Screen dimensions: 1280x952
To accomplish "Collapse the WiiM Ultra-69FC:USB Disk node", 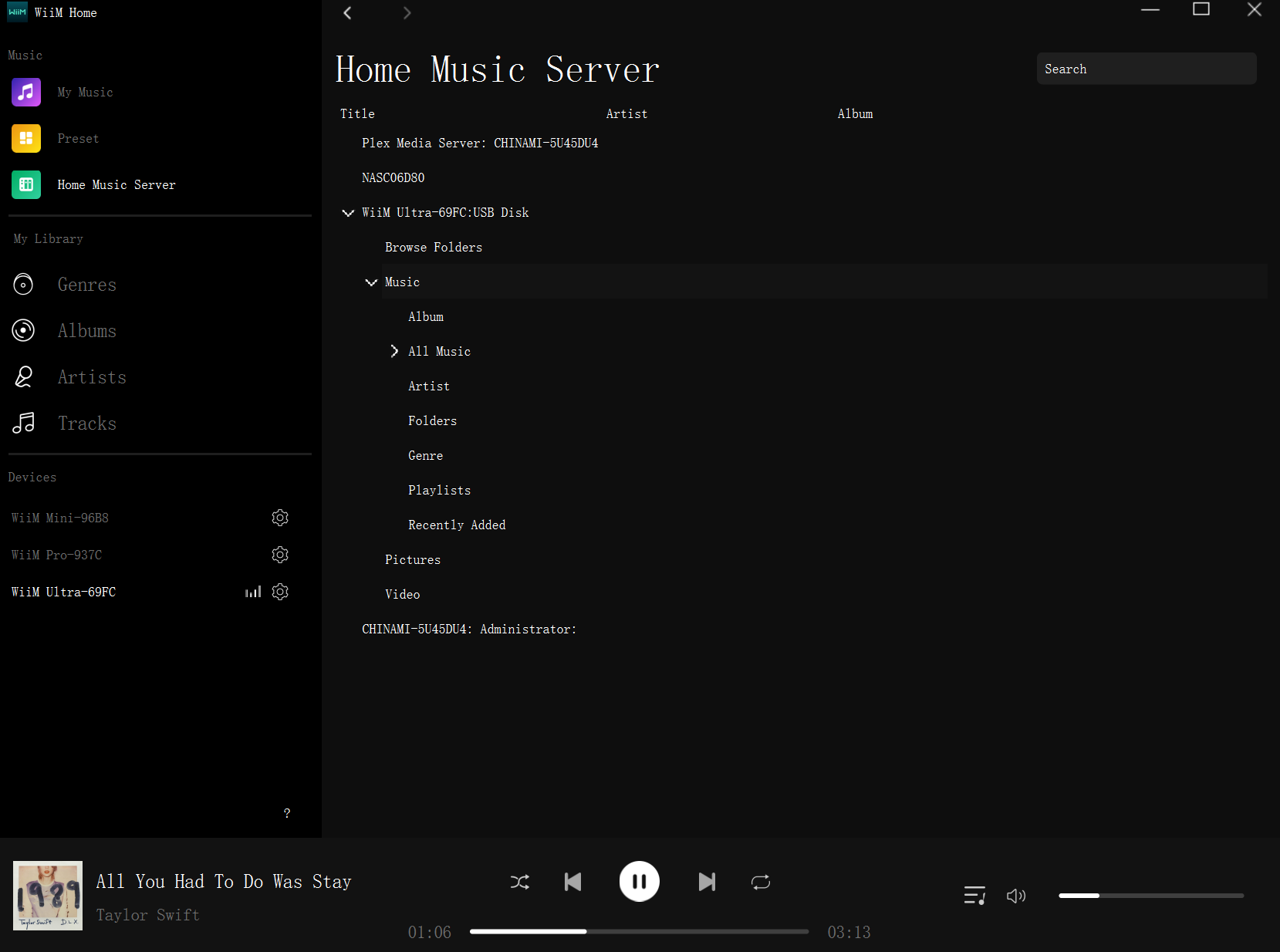I will tap(348, 213).
